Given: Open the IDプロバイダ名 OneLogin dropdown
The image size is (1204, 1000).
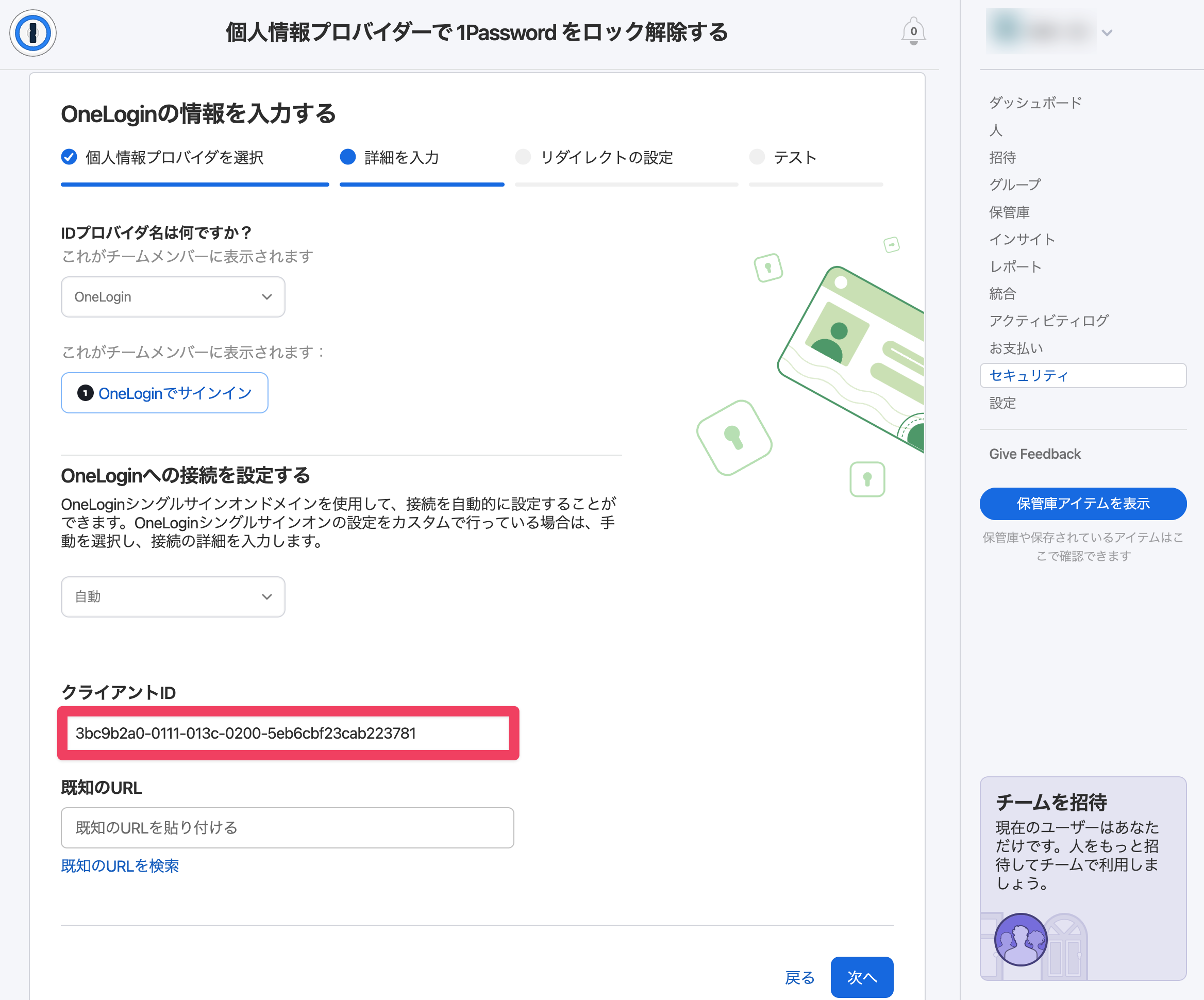Looking at the screenshot, I should [173, 297].
